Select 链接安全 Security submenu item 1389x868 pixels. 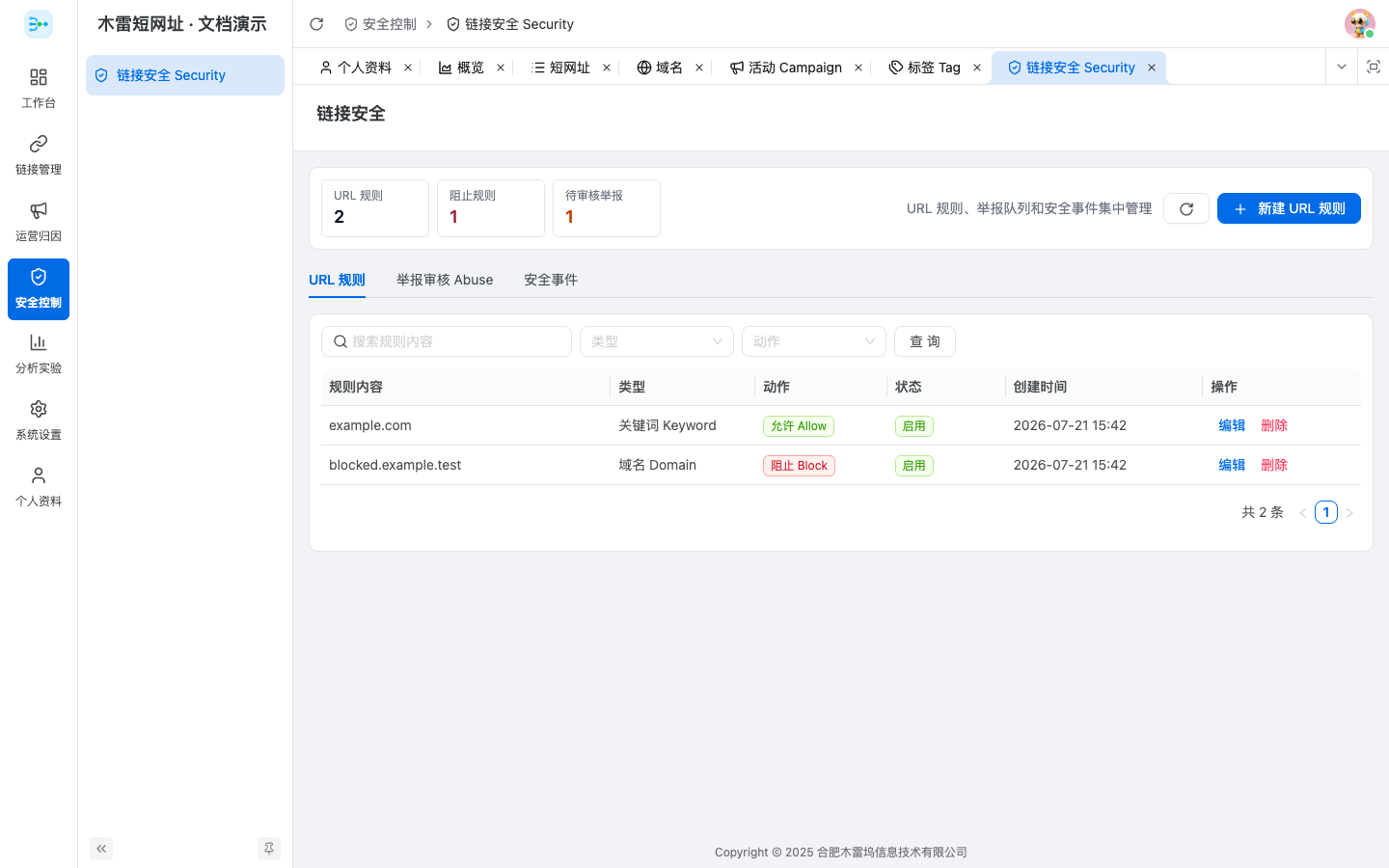(185, 75)
